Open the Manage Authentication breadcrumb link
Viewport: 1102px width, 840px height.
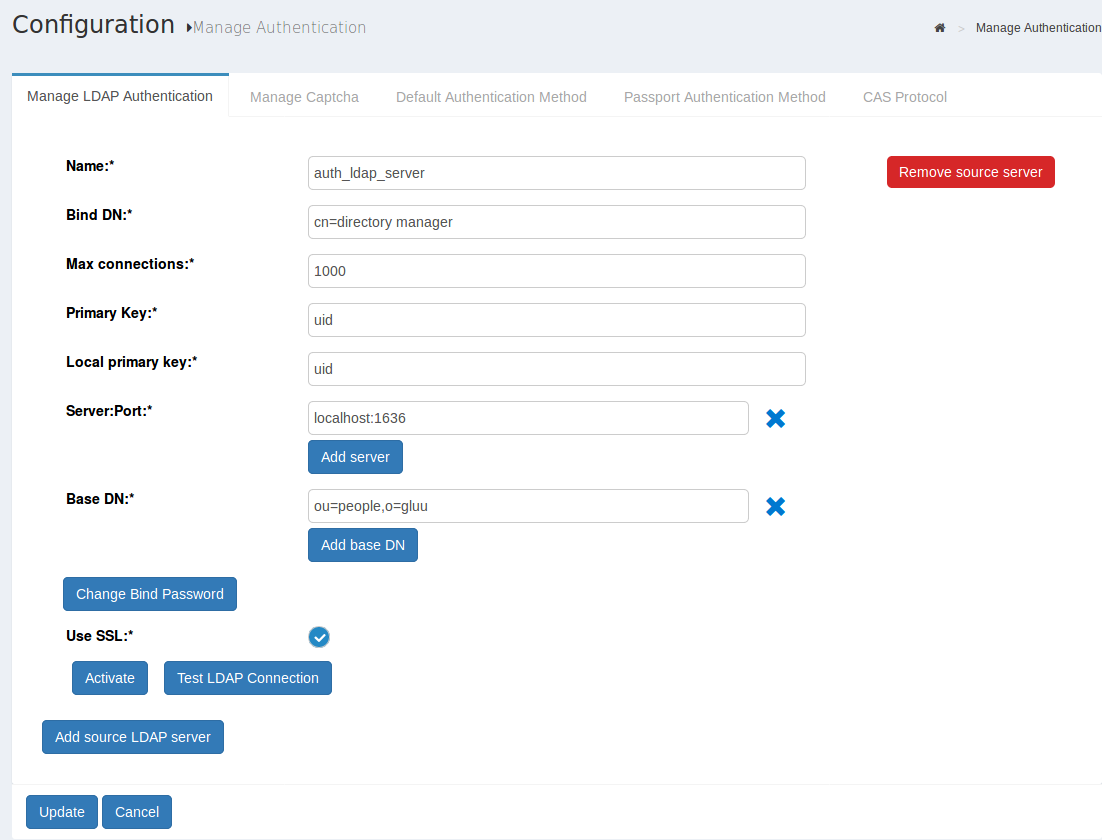click(1037, 27)
